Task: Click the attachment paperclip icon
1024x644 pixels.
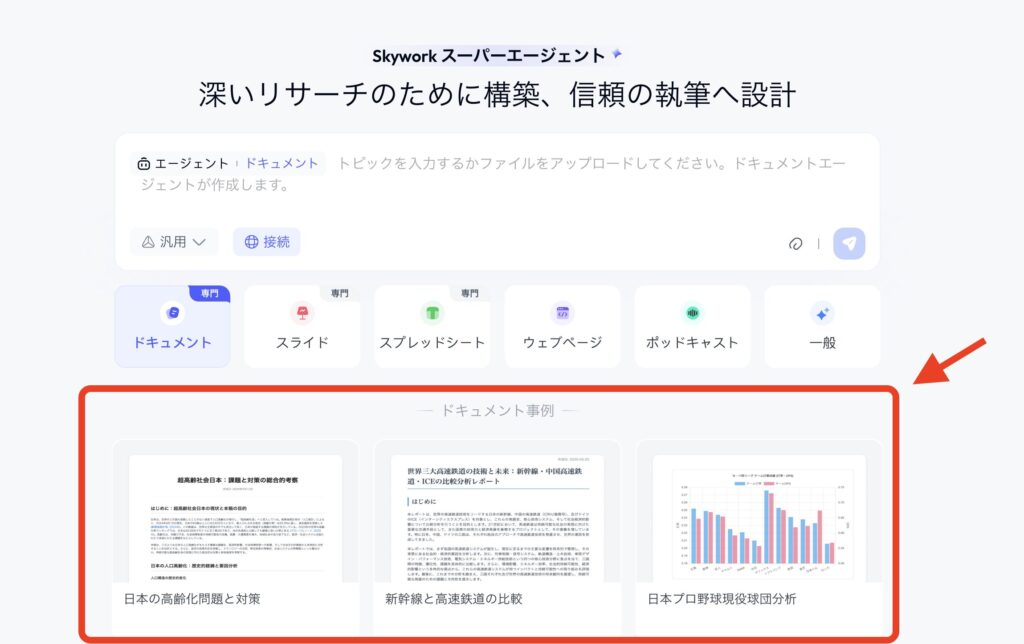Action: point(795,244)
